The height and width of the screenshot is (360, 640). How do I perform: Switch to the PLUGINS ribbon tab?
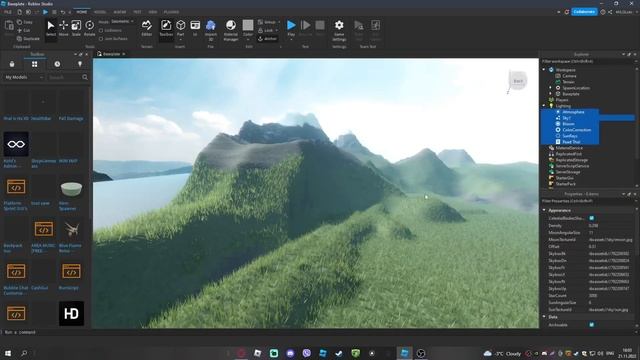click(171, 12)
